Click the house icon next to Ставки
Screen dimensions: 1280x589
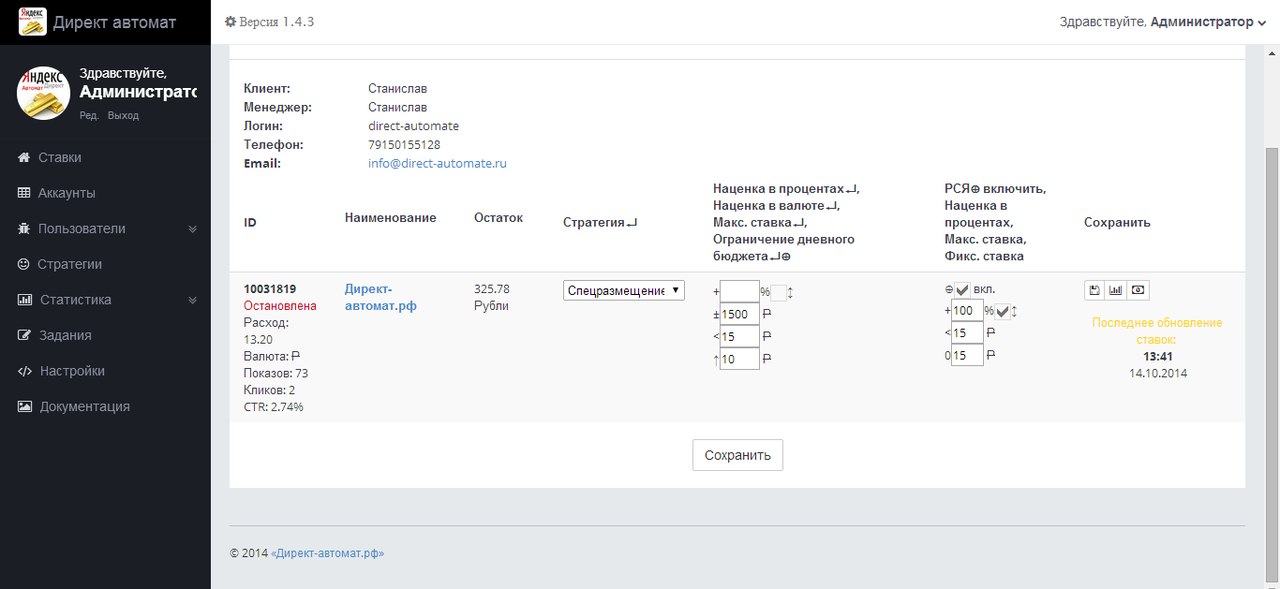(x=24, y=158)
